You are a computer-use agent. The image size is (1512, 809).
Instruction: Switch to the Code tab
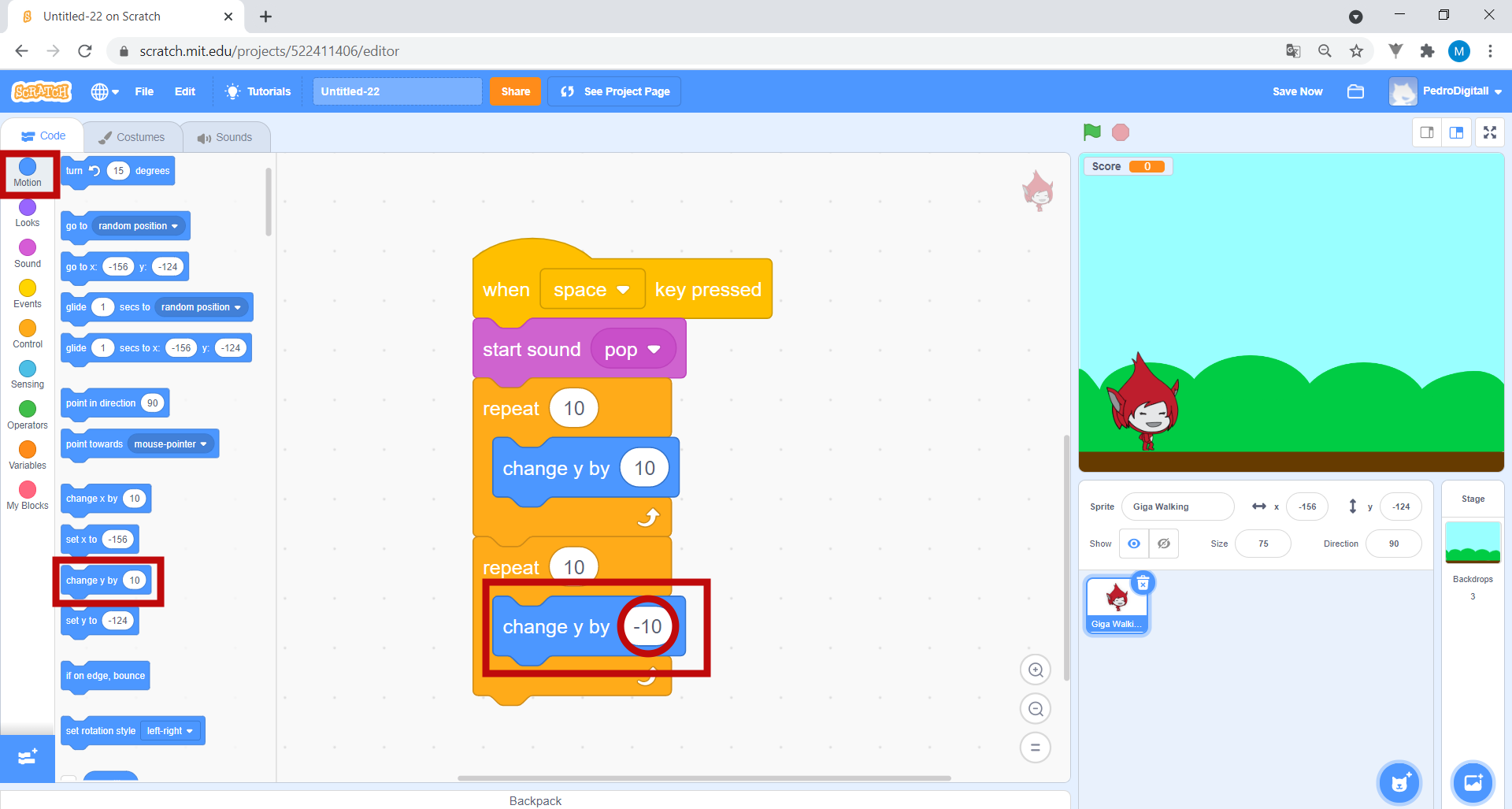(x=43, y=135)
